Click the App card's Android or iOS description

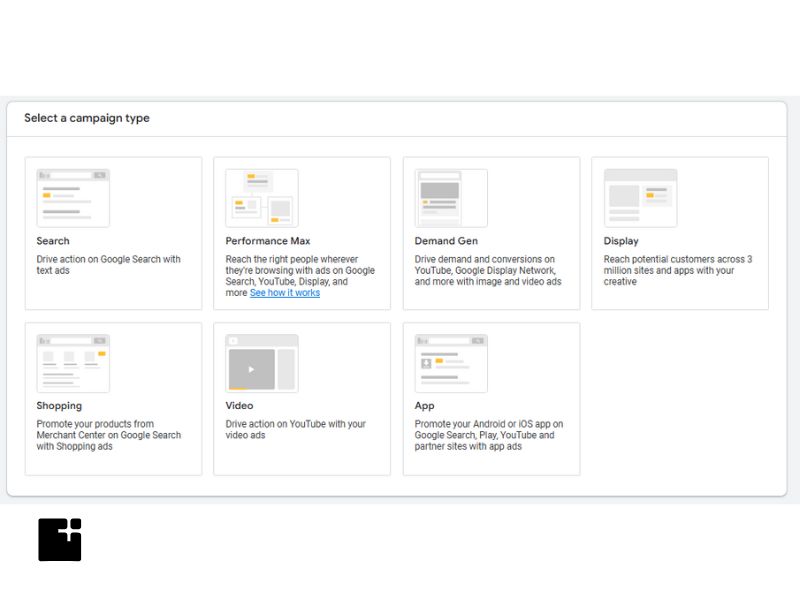[489, 435]
